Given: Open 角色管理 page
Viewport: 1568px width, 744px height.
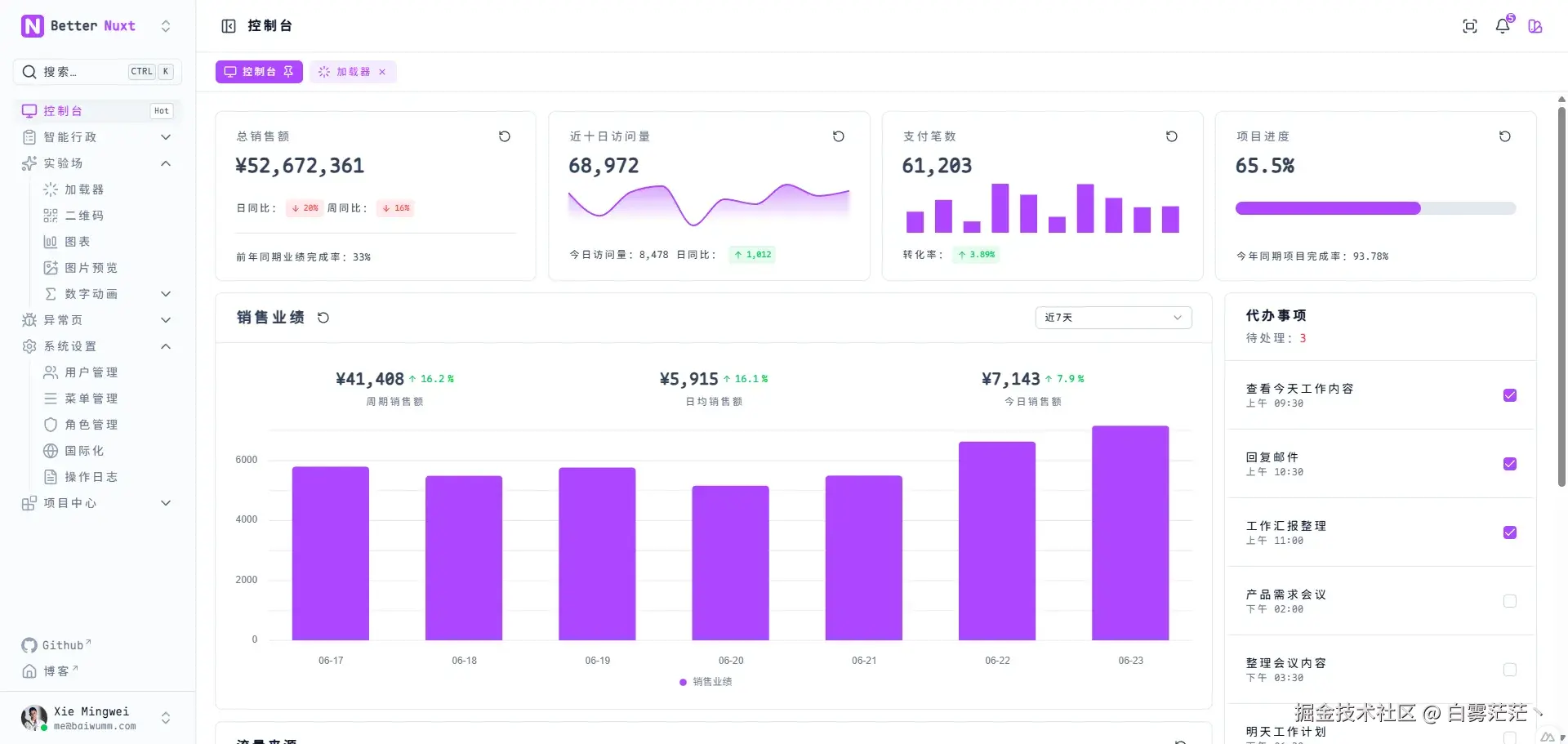Looking at the screenshot, I should (x=107, y=425).
